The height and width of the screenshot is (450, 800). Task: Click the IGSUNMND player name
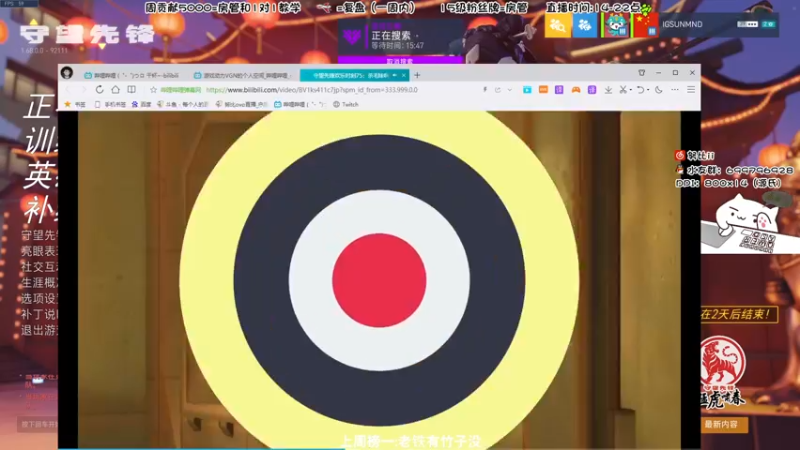click(x=682, y=24)
